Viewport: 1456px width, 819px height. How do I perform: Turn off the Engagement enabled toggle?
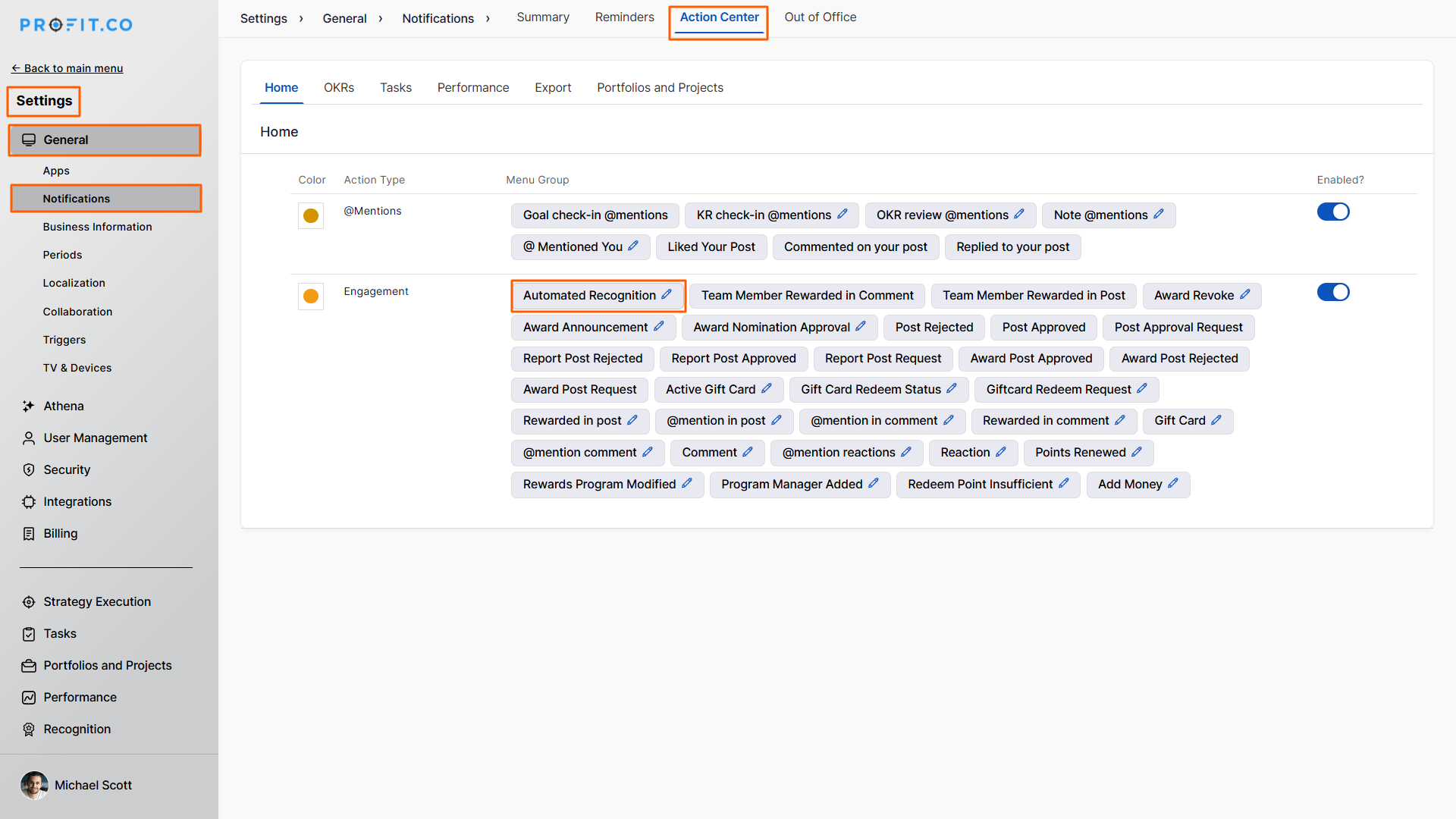(1333, 292)
